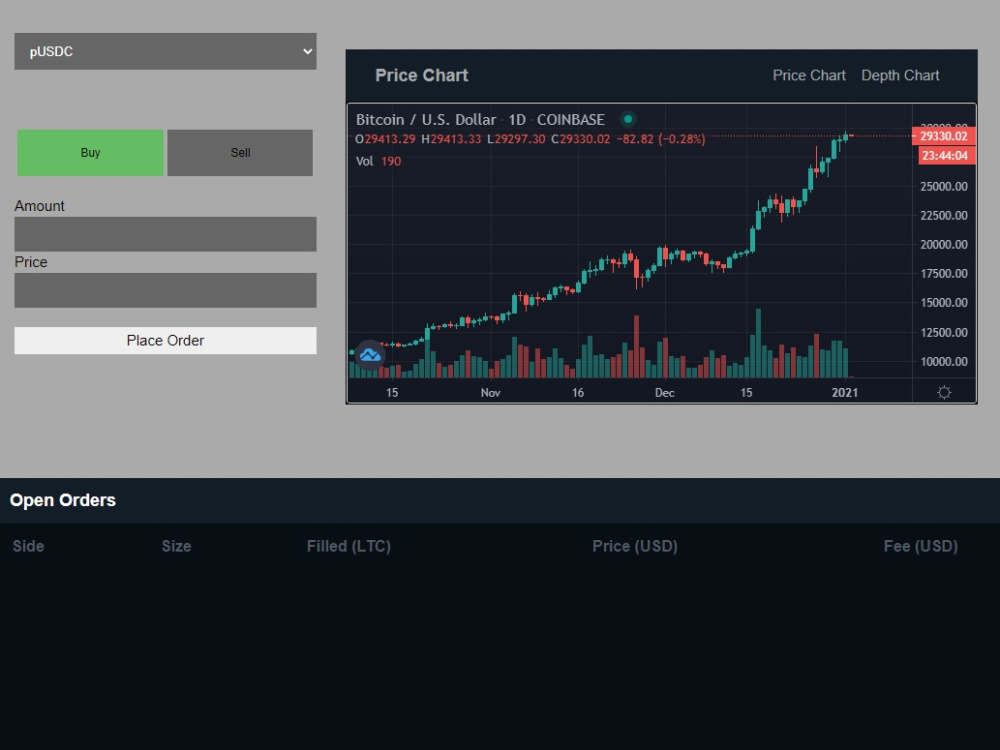Screen dimensions: 1000x750
Task: Click the Price (USD) column header
Action: pyautogui.click(x=635, y=546)
